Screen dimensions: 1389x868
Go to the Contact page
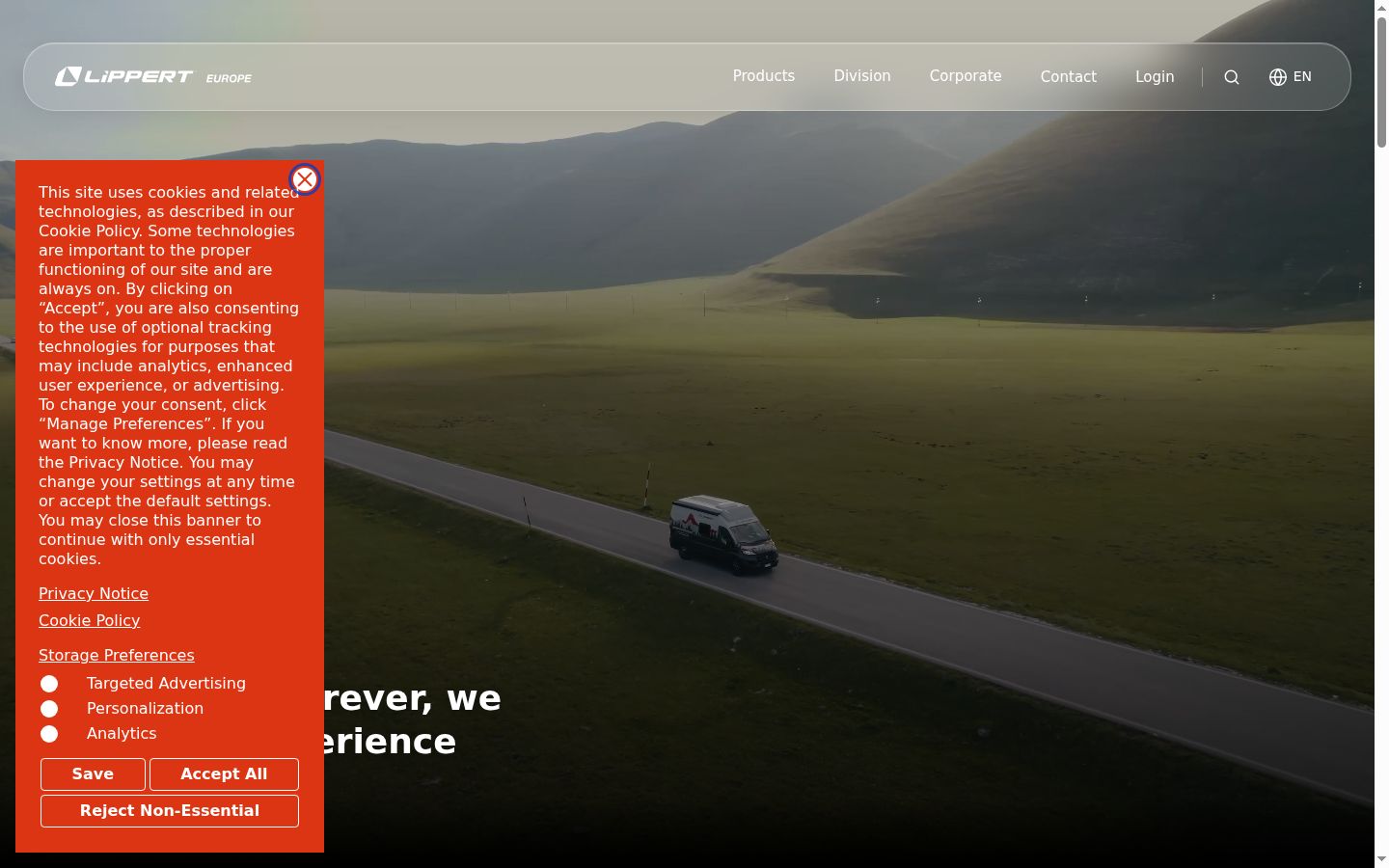click(1069, 77)
